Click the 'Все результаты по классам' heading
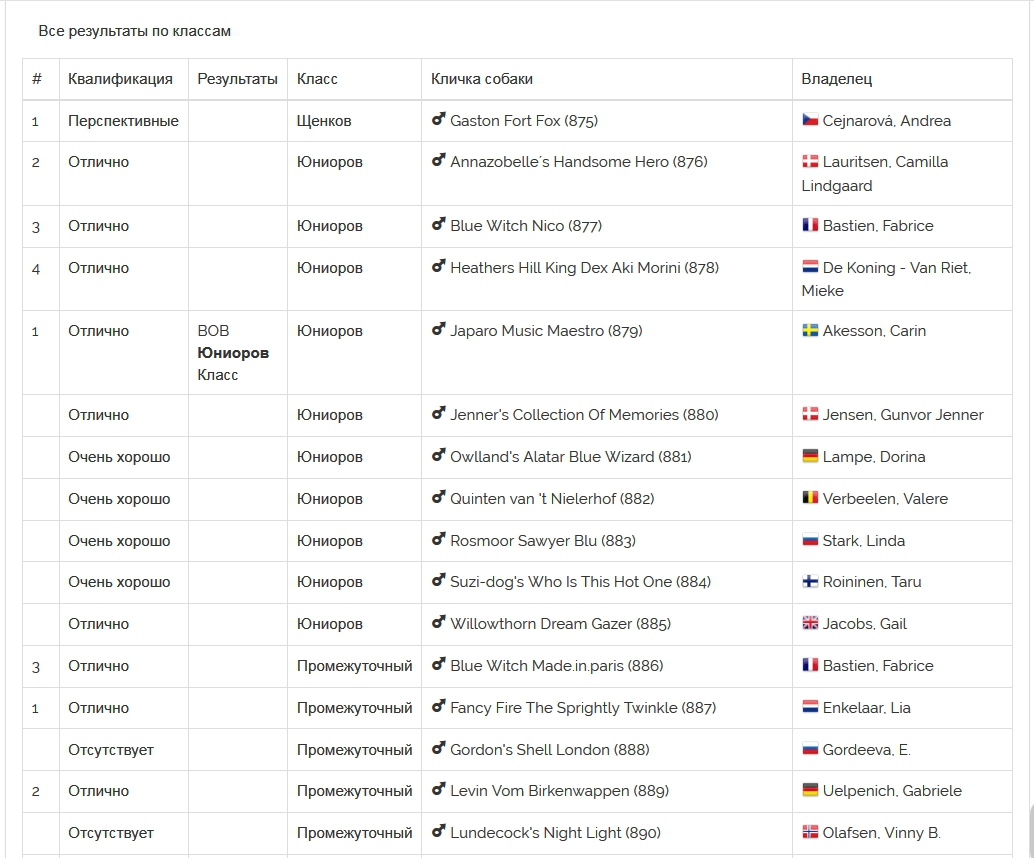1034x858 pixels. click(135, 31)
